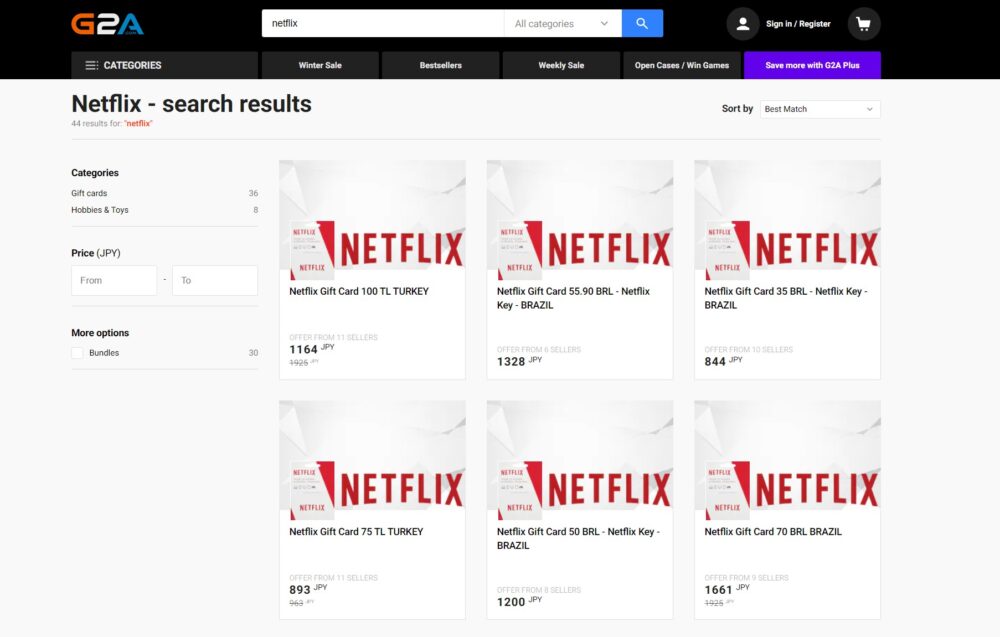Click Sign in / Register link

coord(798,24)
